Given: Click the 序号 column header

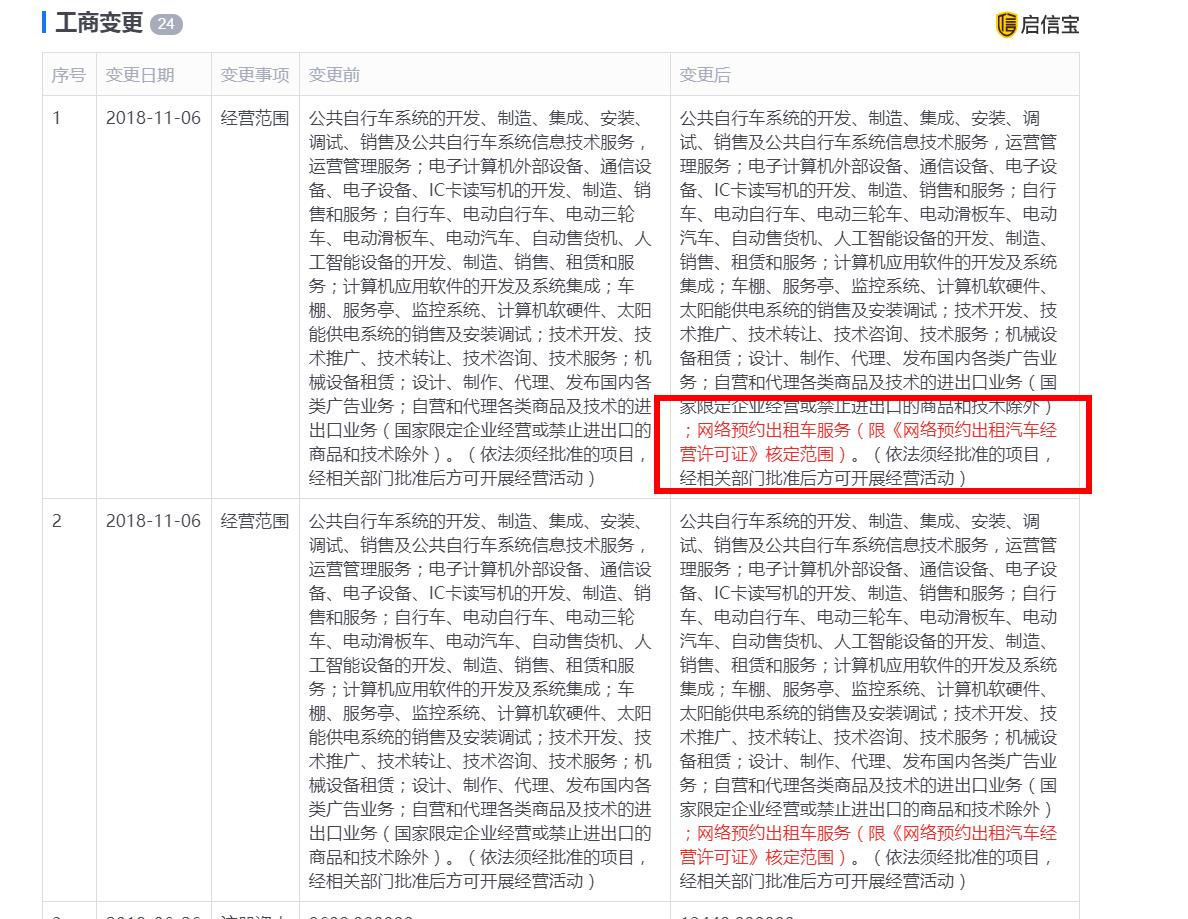Looking at the screenshot, I should pyautogui.click(x=68, y=75).
